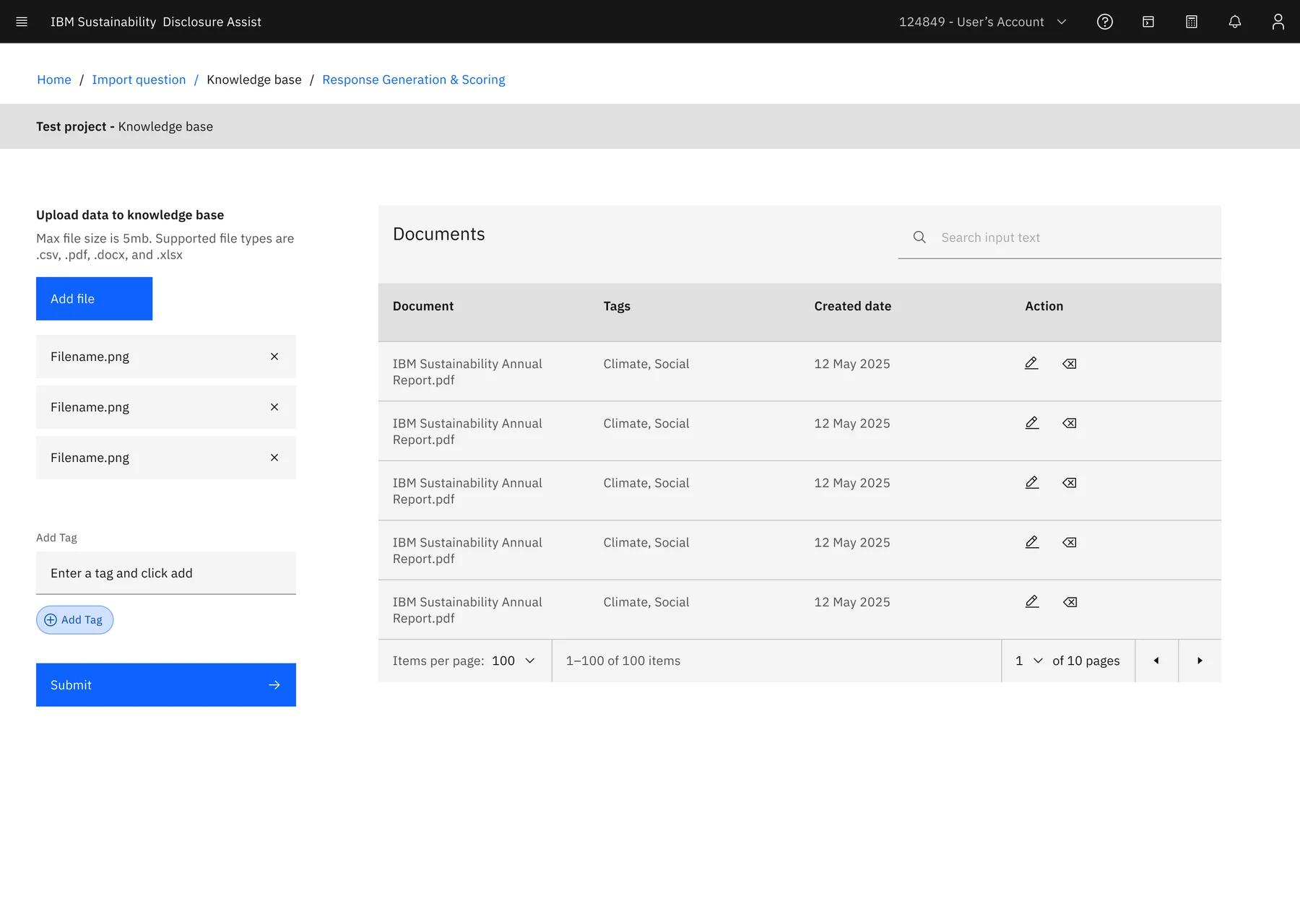
Task: Open the Import question breadcrumb
Action: pos(139,79)
